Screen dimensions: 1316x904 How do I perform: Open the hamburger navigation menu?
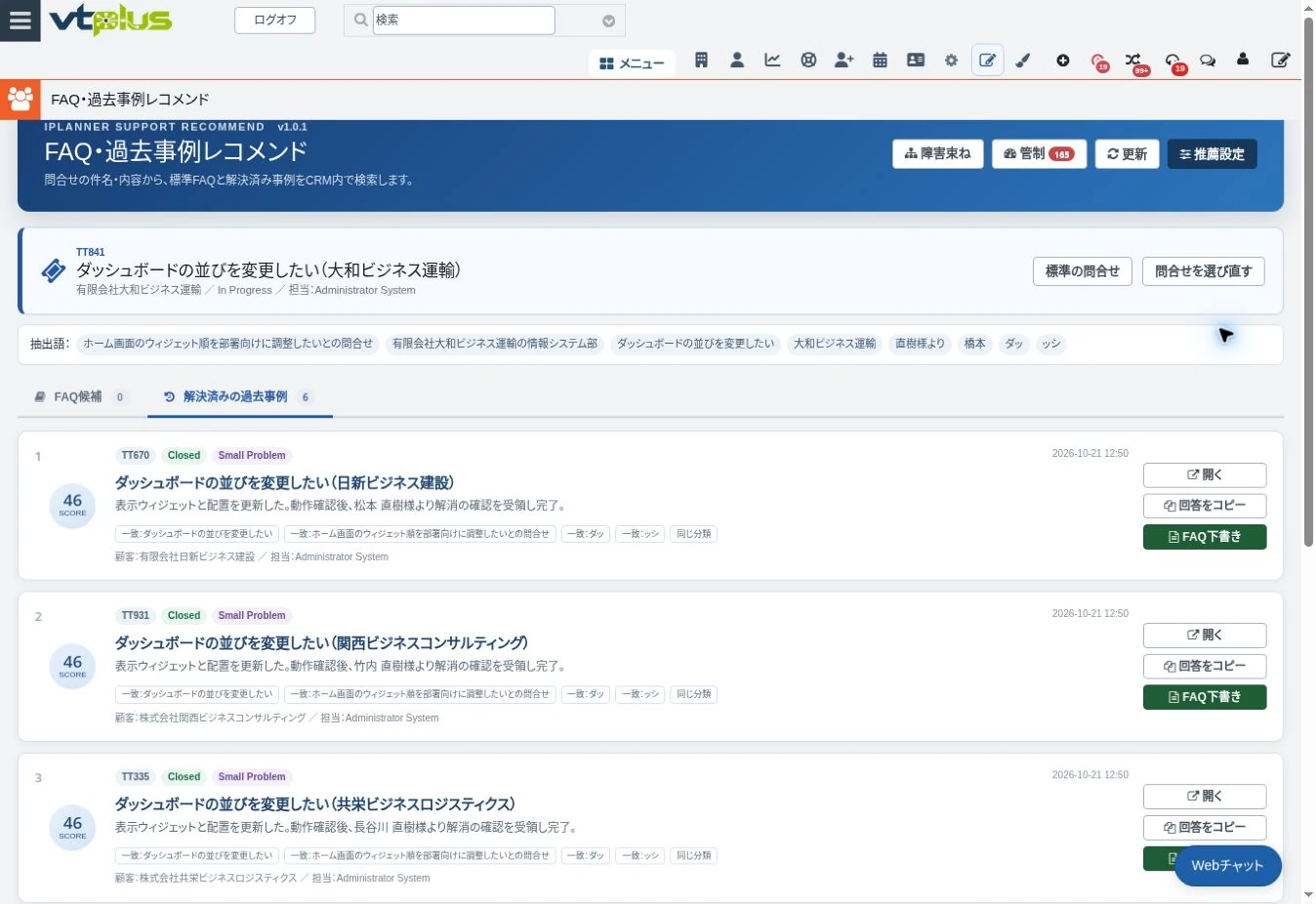pyautogui.click(x=20, y=21)
